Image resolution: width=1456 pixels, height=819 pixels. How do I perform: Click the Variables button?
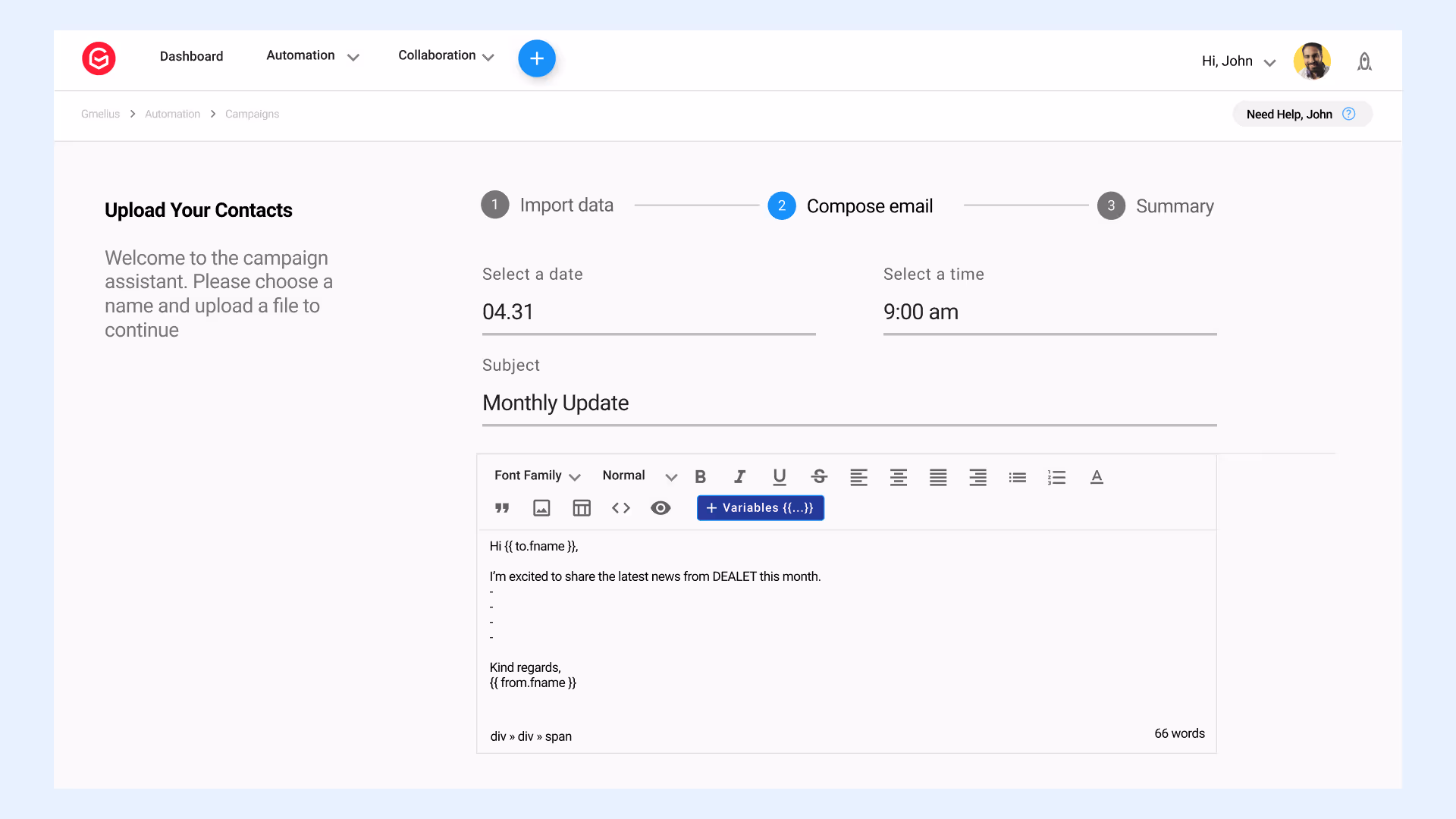(x=760, y=508)
